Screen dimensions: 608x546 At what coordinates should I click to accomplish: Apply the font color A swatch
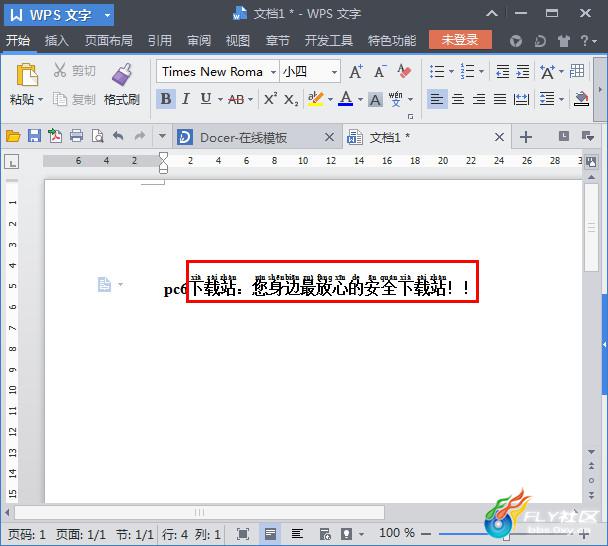click(x=345, y=99)
